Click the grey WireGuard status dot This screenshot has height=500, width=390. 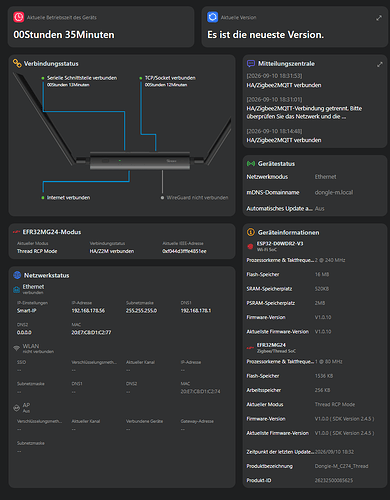click(x=162, y=198)
